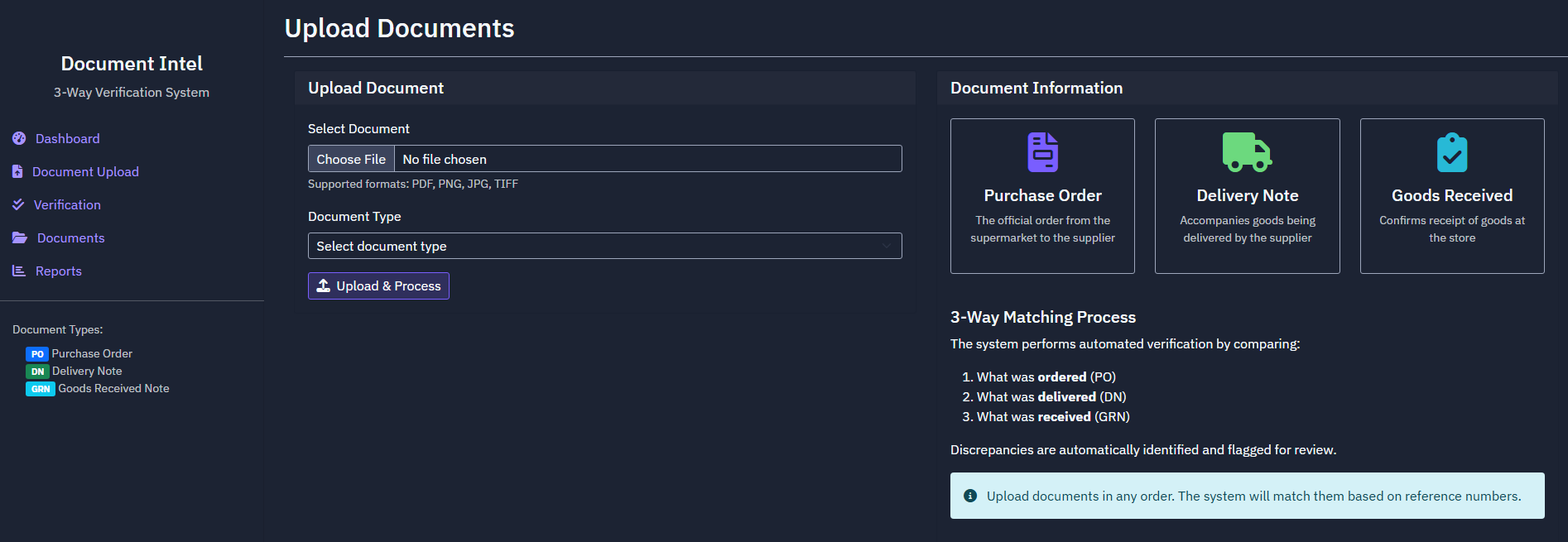The height and width of the screenshot is (542, 1568).
Task: Click the green Delivery Note truck icon
Action: (1247, 152)
